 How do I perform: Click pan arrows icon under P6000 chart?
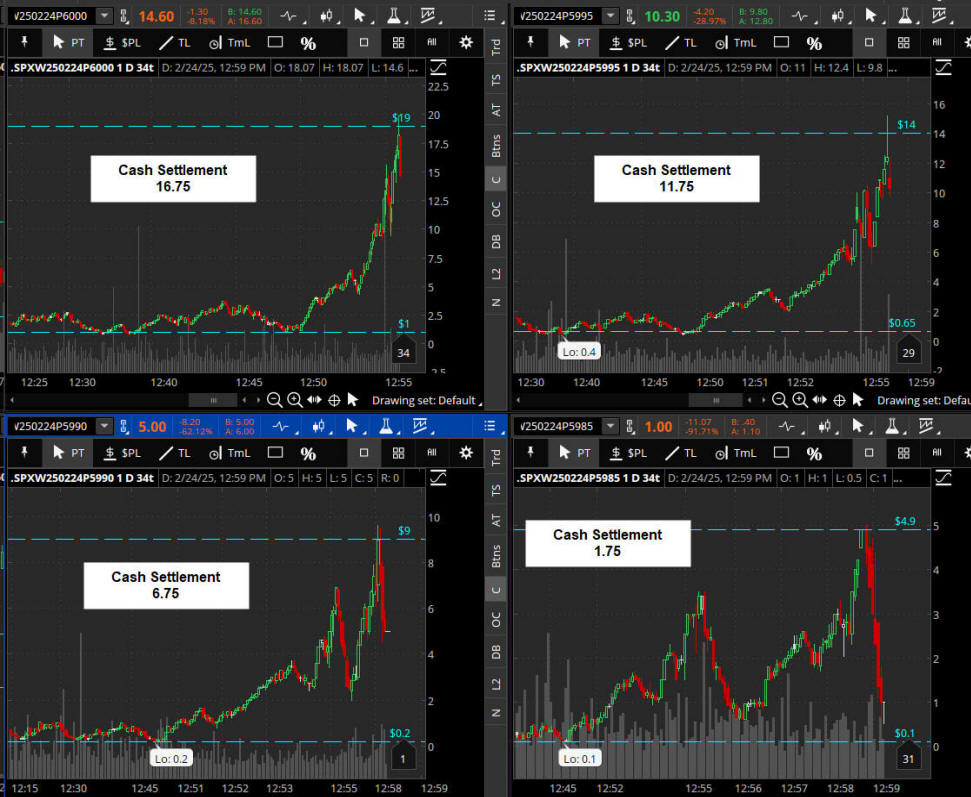[315, 400]
